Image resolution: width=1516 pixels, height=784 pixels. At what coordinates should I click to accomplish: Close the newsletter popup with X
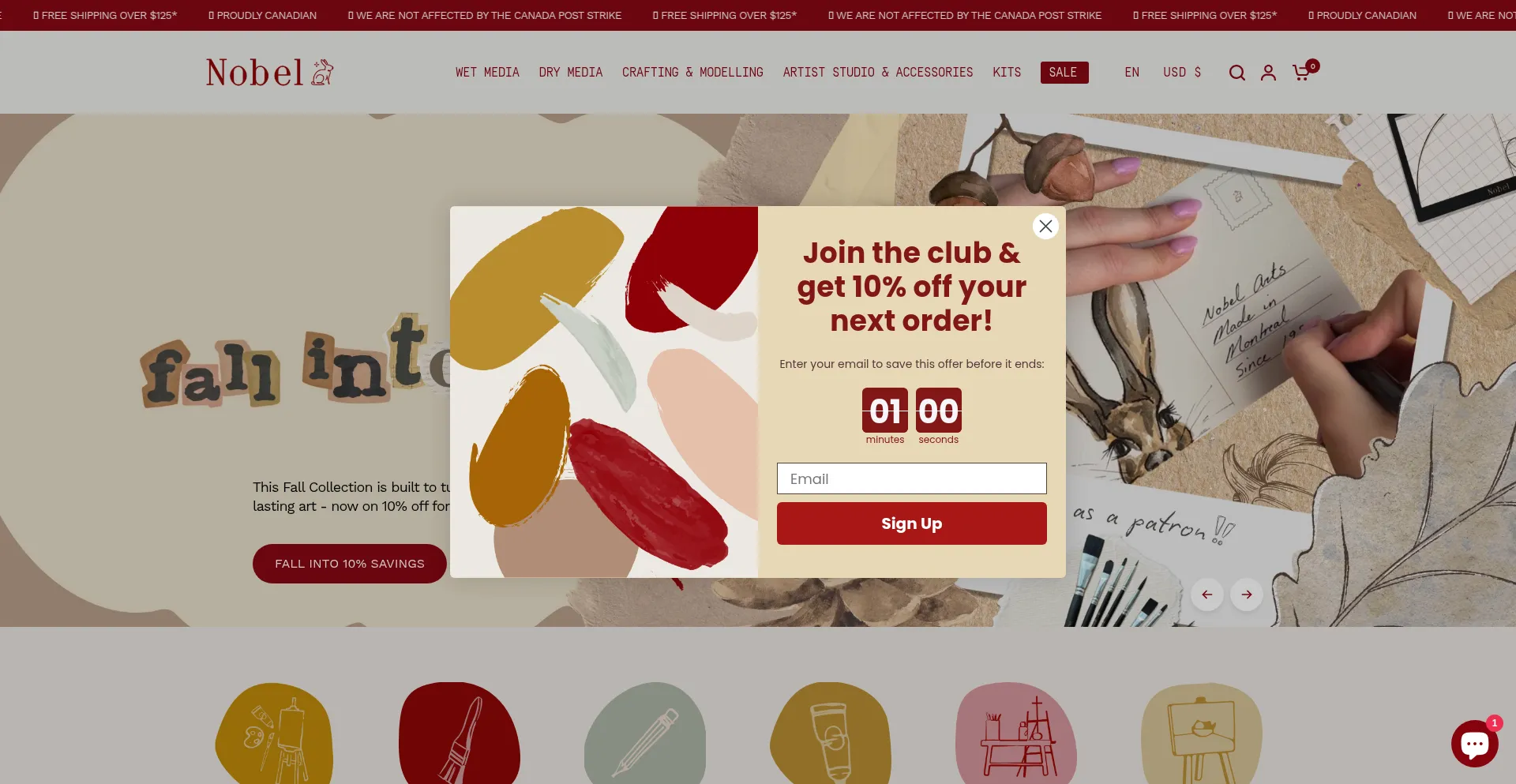click(x=1045, y=227)
